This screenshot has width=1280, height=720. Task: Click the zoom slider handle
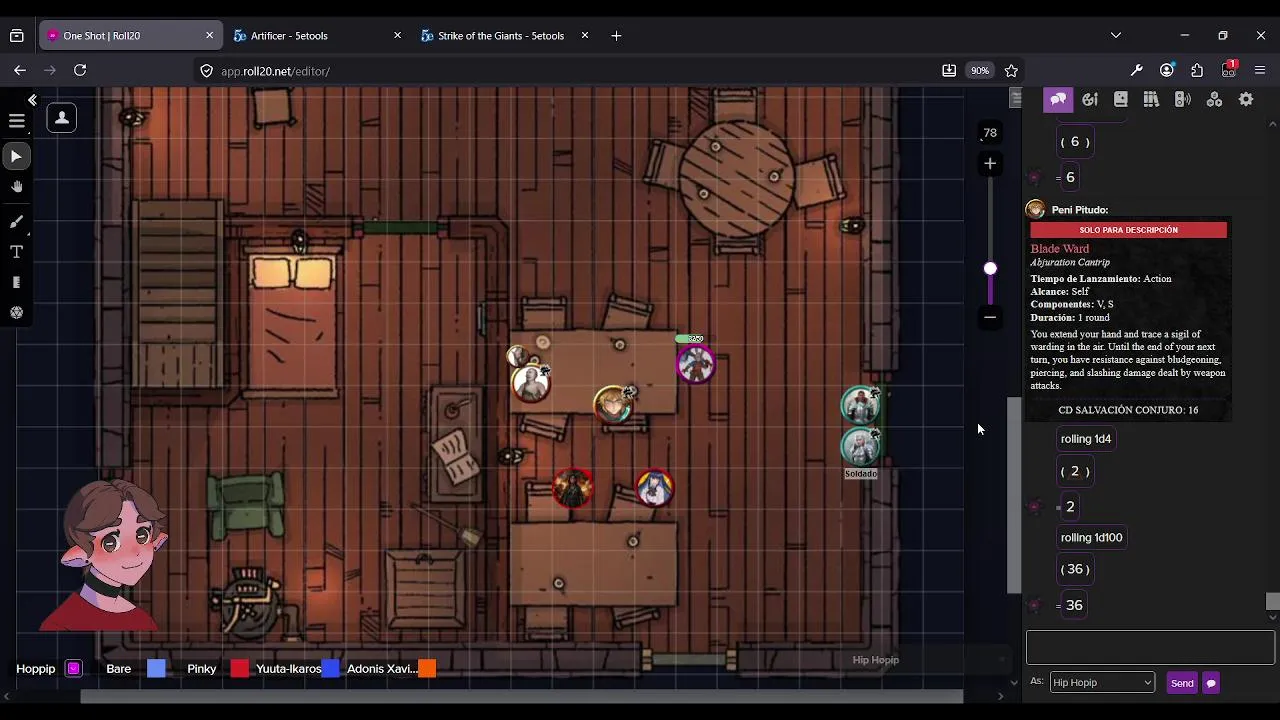pos(990,268)
